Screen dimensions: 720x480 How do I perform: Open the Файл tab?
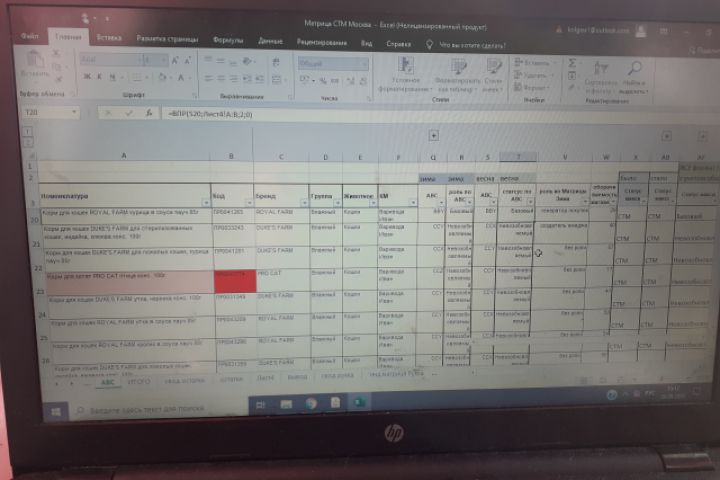click(30, 36)
